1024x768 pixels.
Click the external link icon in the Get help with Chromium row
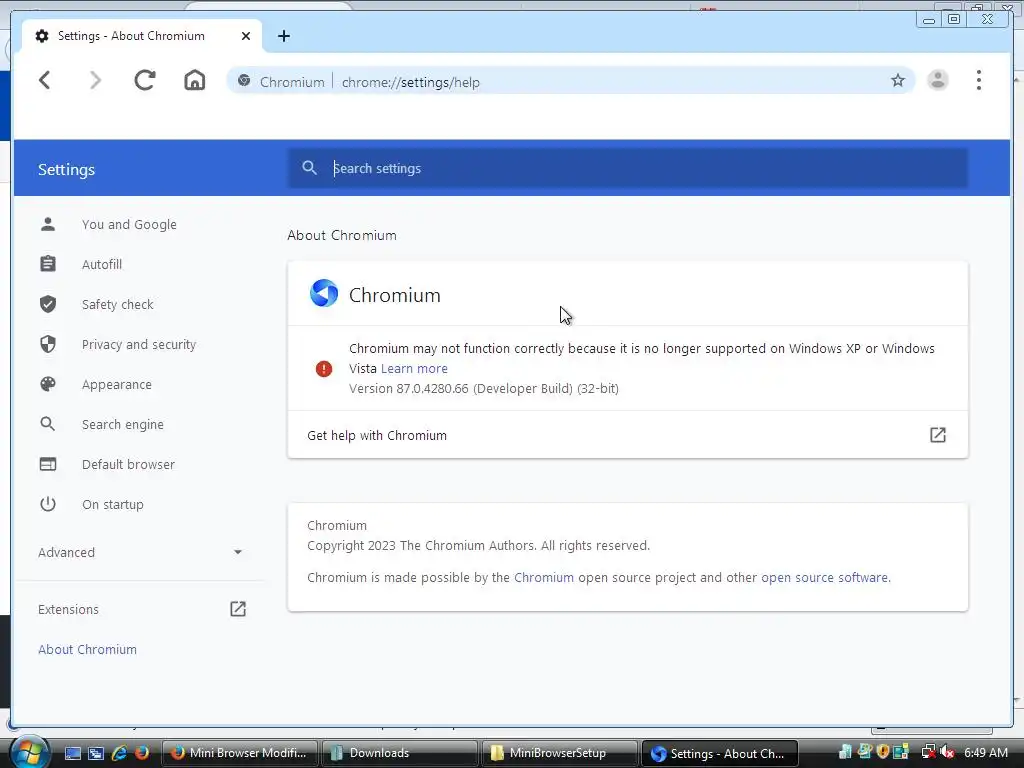click(938, 435)
